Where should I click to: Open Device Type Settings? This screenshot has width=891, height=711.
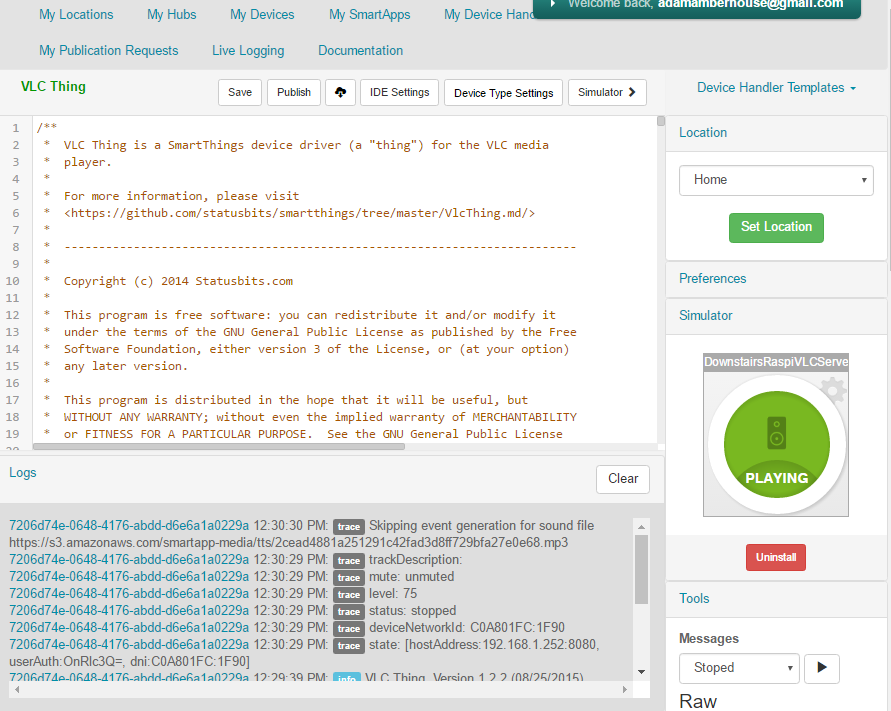pyautogui.click(x=503, y=93)
